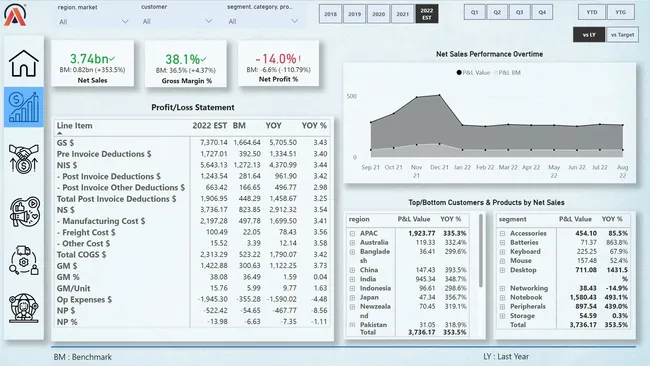Viewport: 650px width, 366px height.
Task: Click the Dec 21 peak data point
Action: pyautogui.click(x=439, y=95)
